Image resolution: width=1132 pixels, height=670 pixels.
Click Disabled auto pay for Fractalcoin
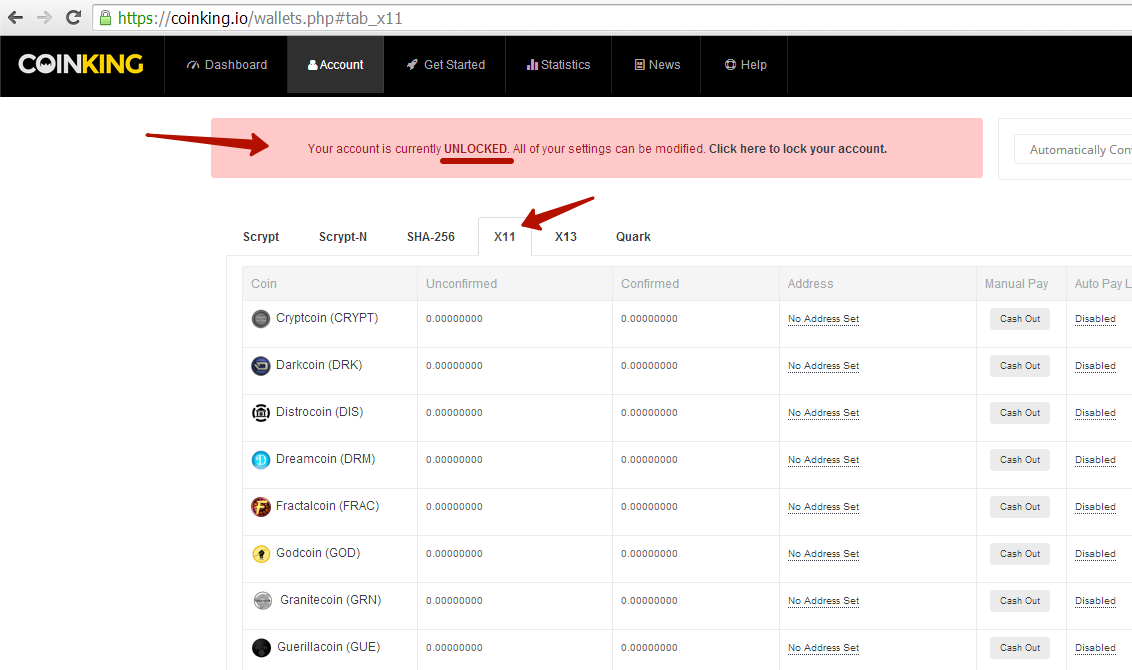(x=1095, y=506)
